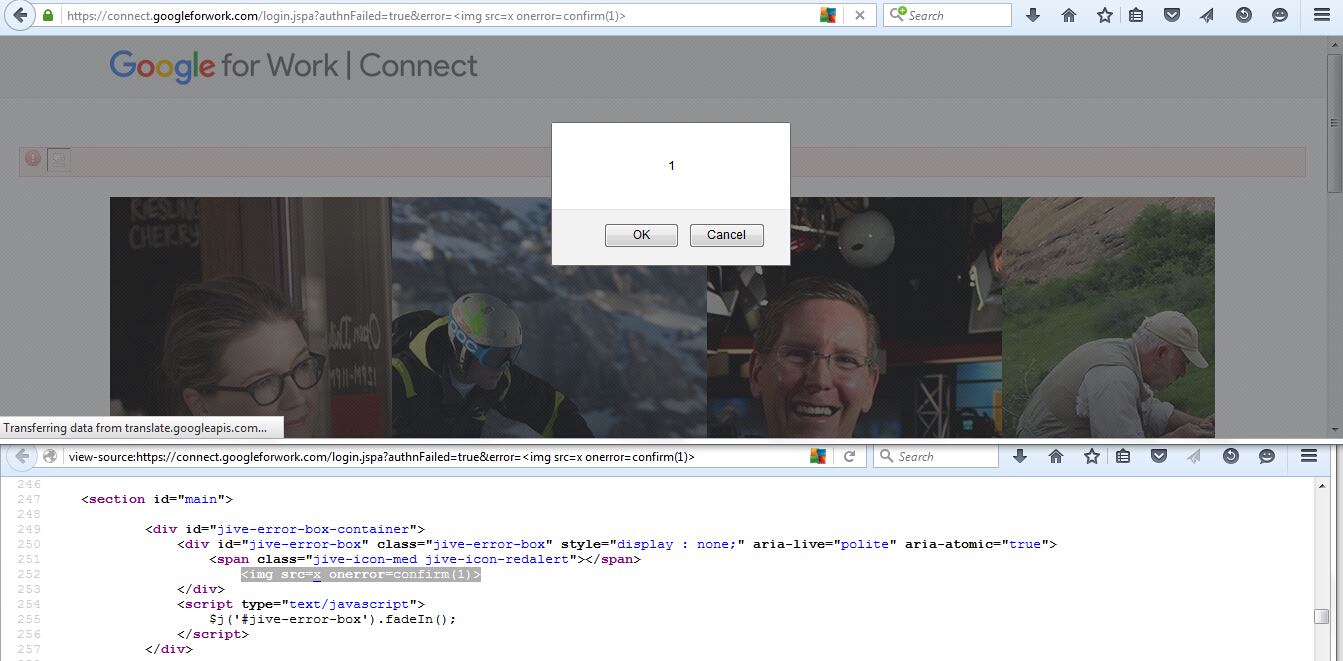Click source line with fadeIn() call
Viewport: 1343px width, 661px height.
click(x=333, y=619)
